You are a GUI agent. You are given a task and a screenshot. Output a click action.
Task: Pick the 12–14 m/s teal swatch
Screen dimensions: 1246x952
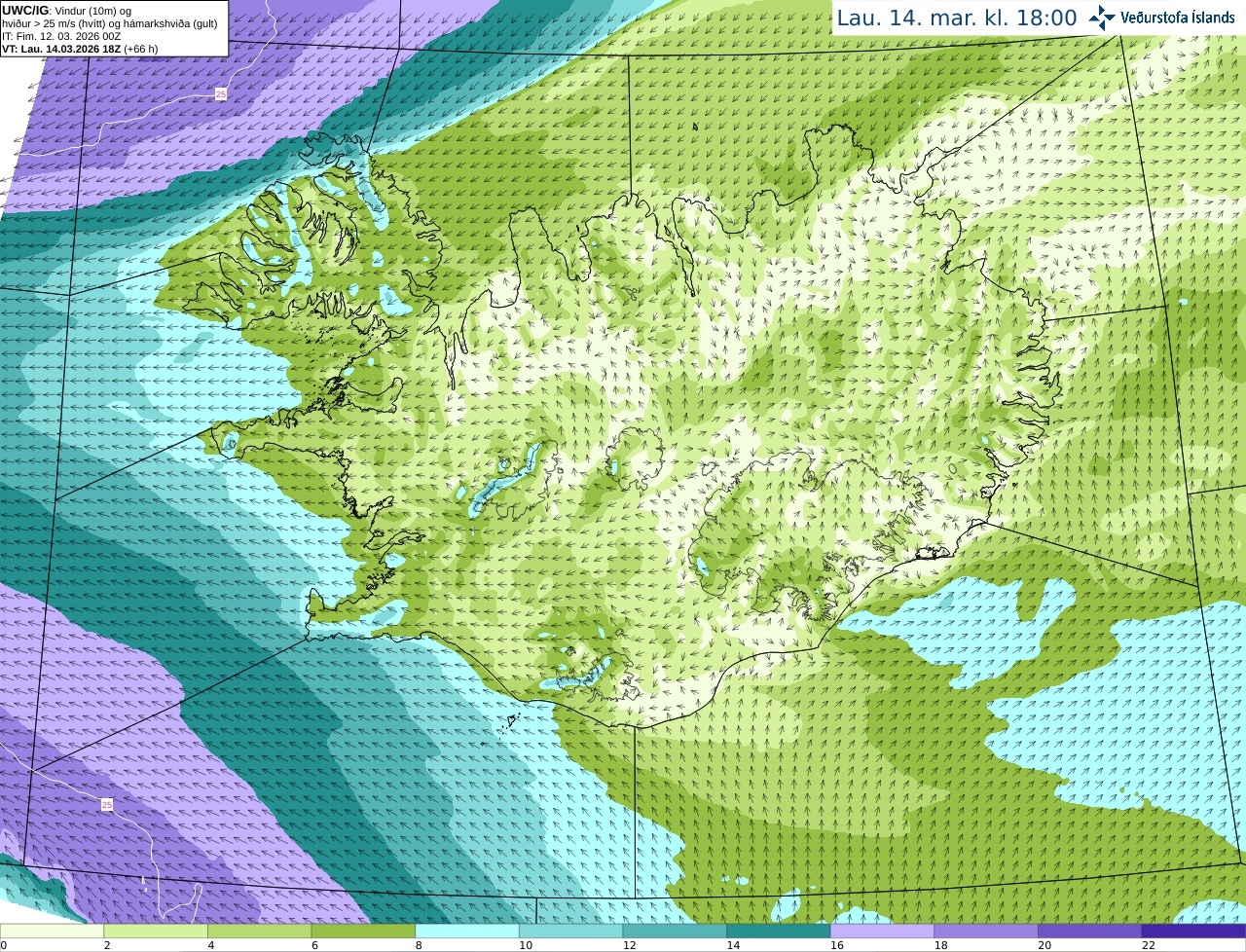coord(675,931)
